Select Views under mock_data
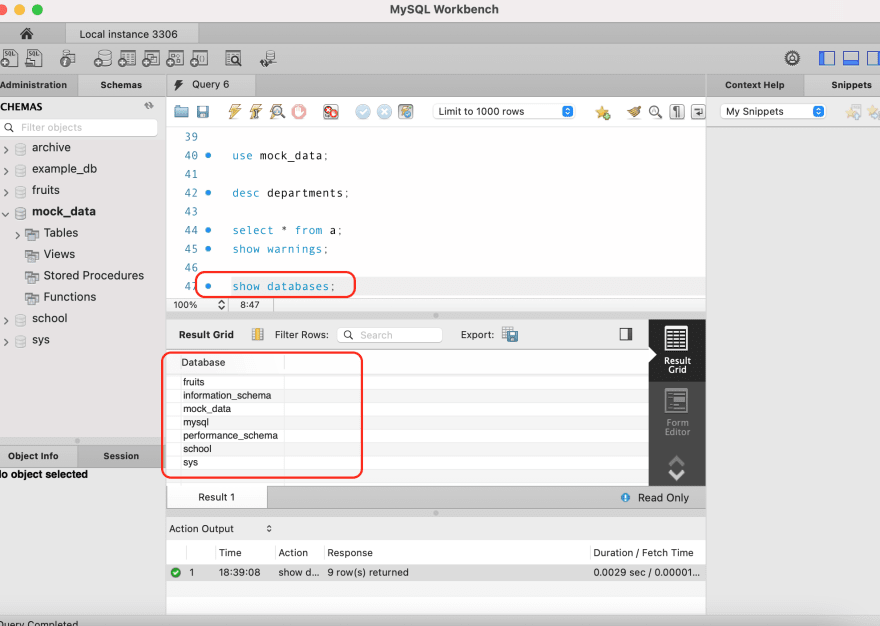880x626 pixels. 59,254
